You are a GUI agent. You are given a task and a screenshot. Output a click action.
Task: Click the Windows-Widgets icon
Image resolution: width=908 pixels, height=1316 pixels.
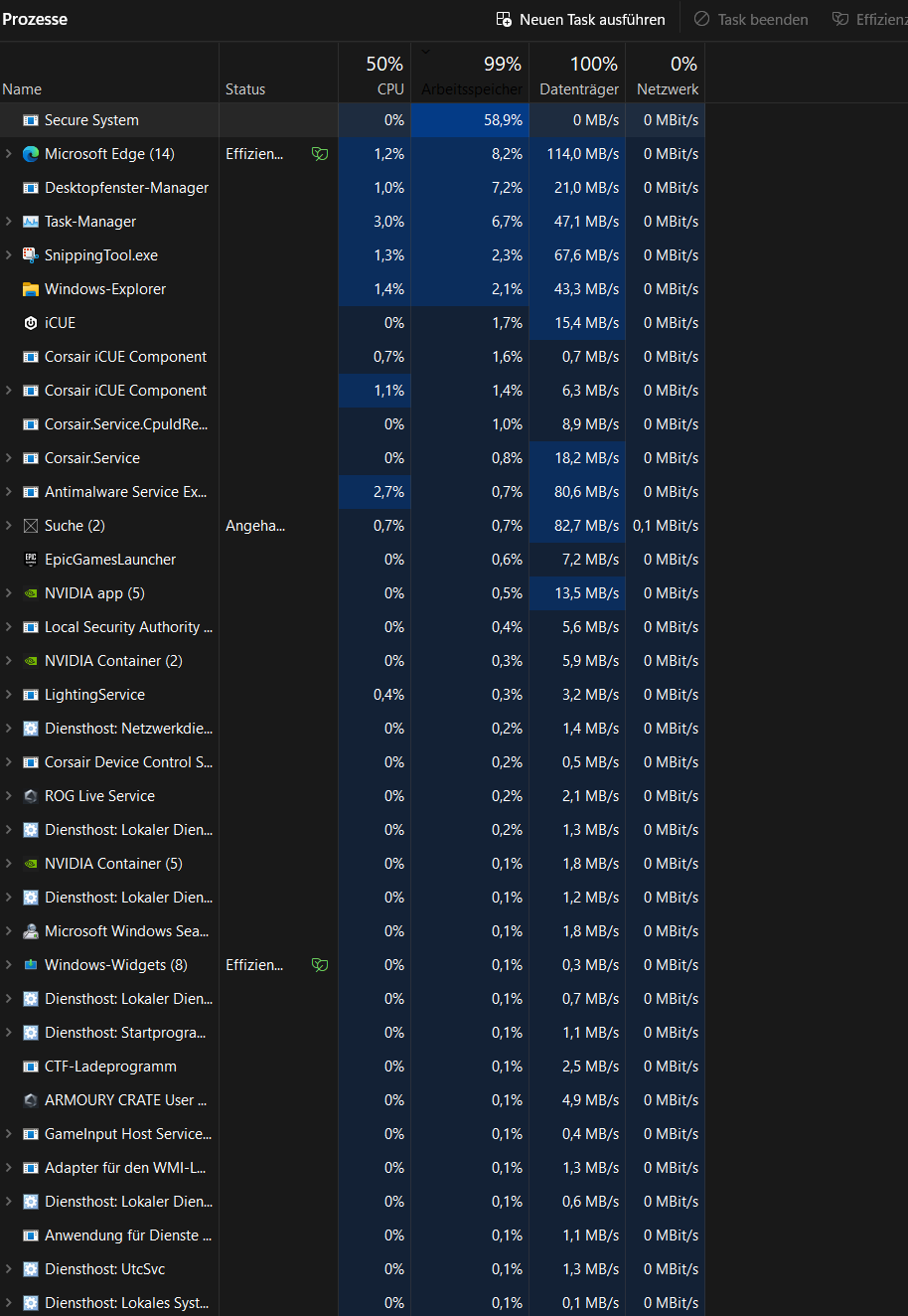coord(30,965)
